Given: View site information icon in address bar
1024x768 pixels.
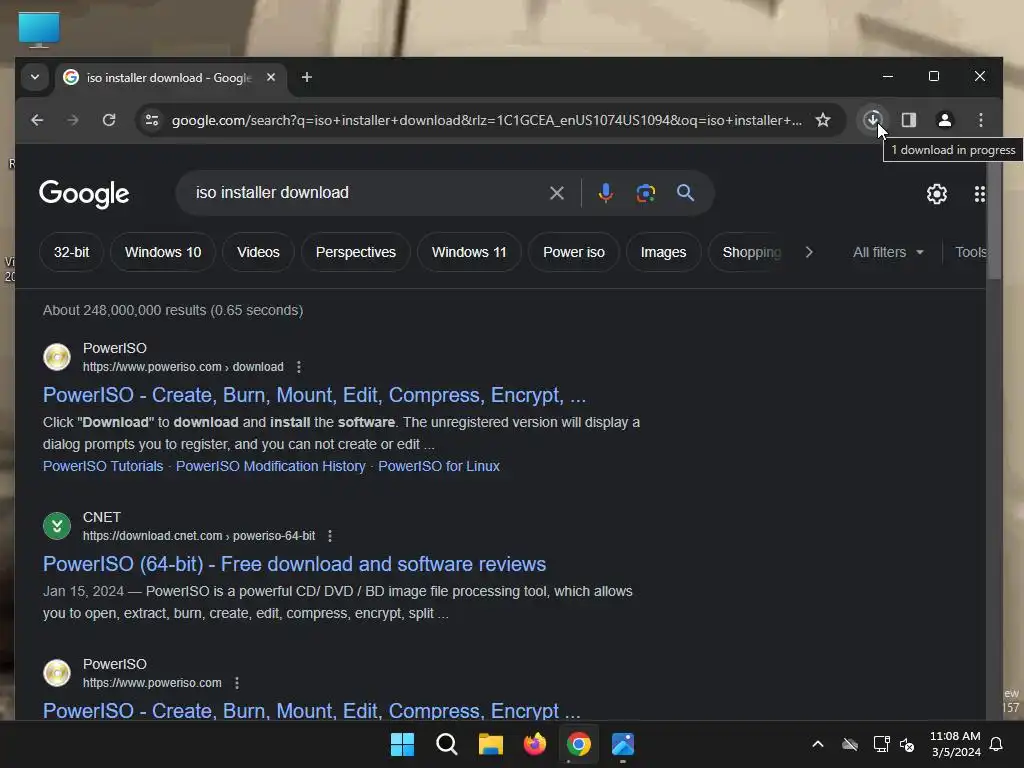Looking at the screenshot, I should 152,120.
